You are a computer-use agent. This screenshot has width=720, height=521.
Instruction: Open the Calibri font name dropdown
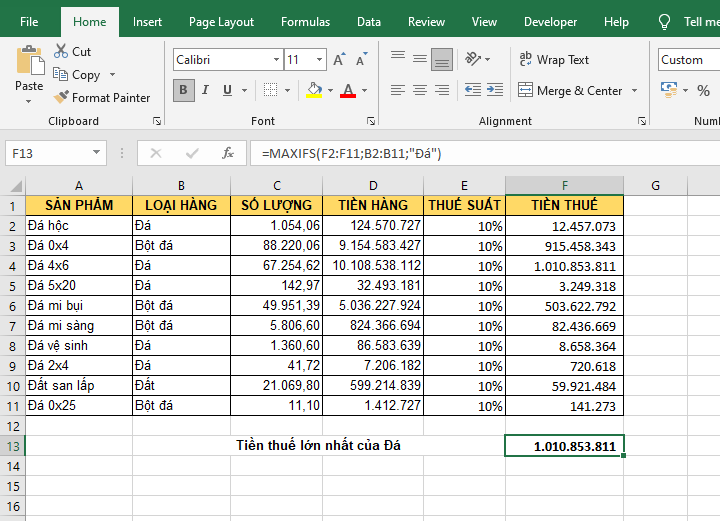[x=273, y=60]
